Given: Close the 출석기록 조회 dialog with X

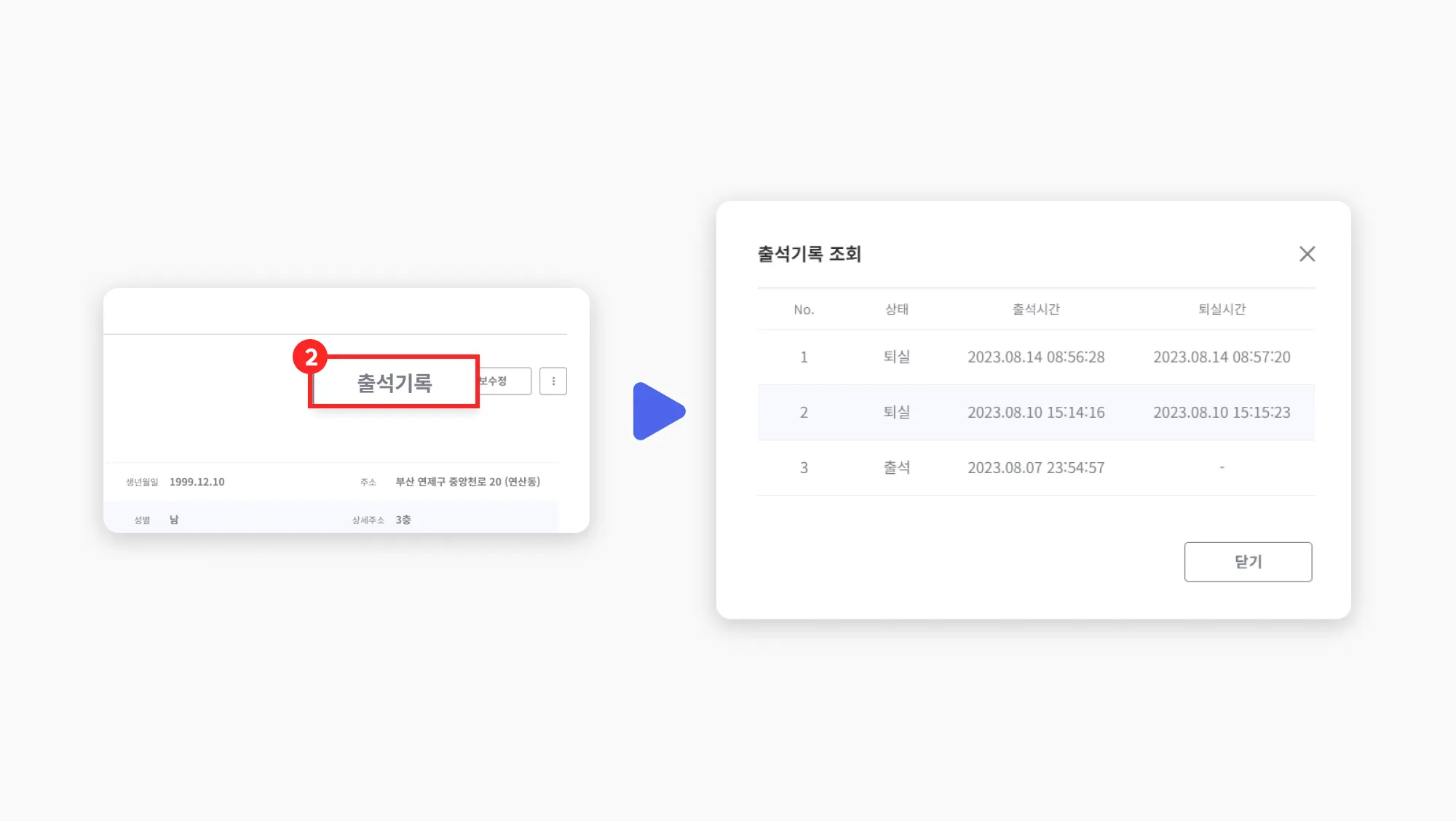Looking at the screenshot, I should pos(1307,254).
